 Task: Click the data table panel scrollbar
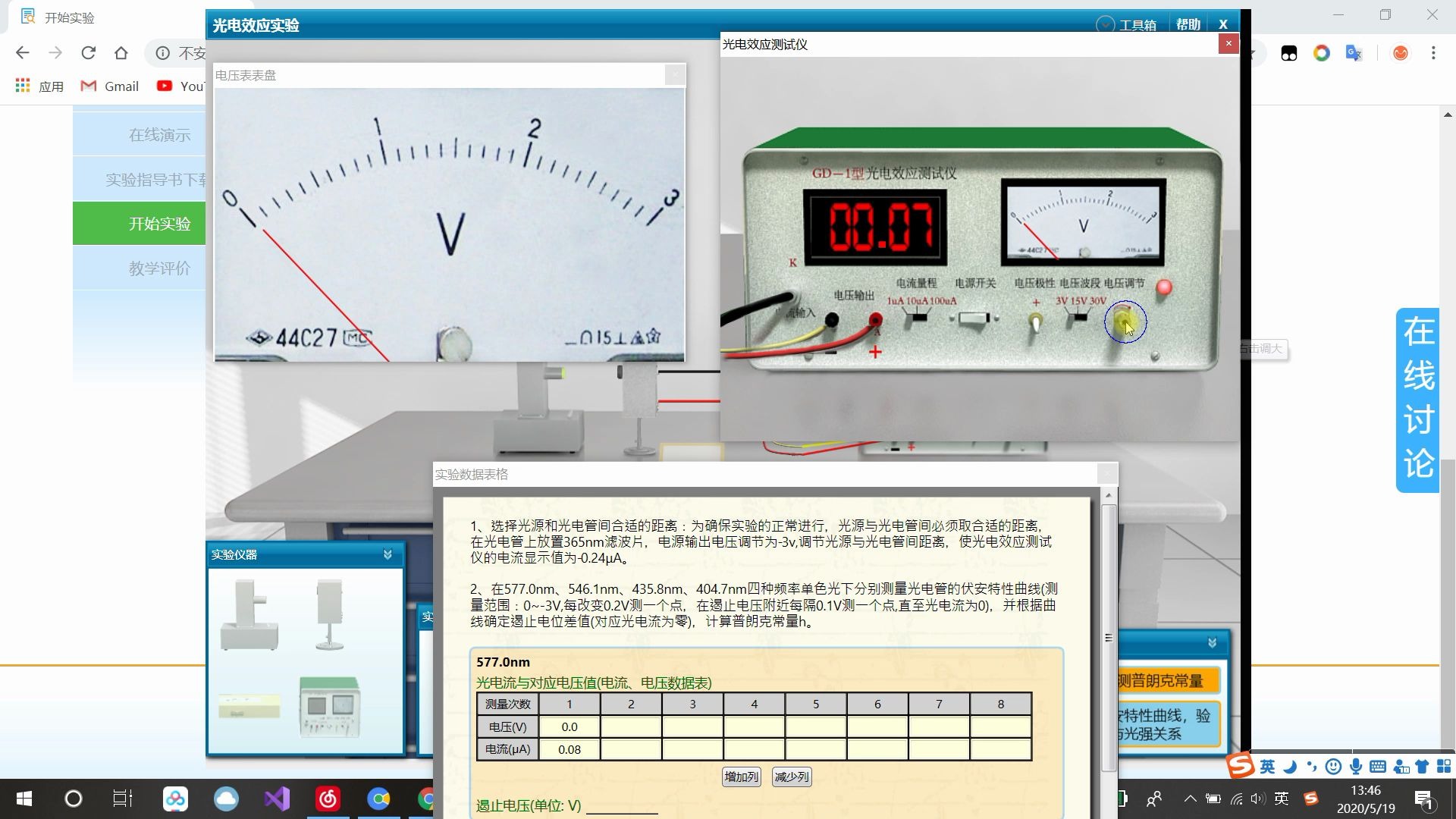(1109, 637)
